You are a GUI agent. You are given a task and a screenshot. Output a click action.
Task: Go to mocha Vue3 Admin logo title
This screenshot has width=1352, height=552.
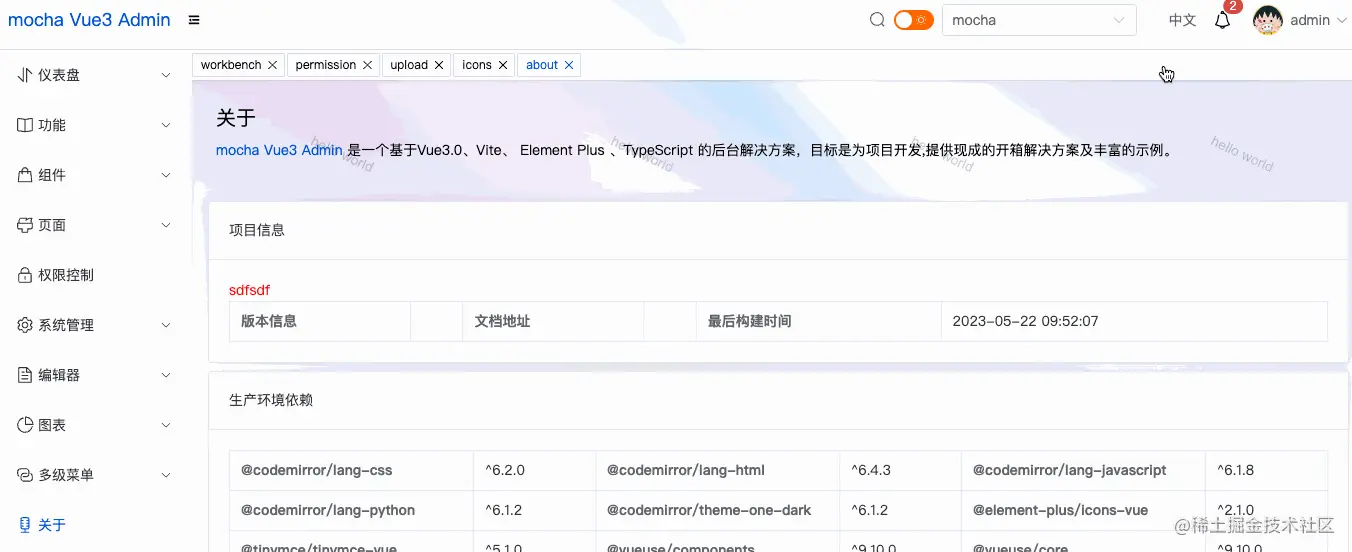(x=89, y=20)
